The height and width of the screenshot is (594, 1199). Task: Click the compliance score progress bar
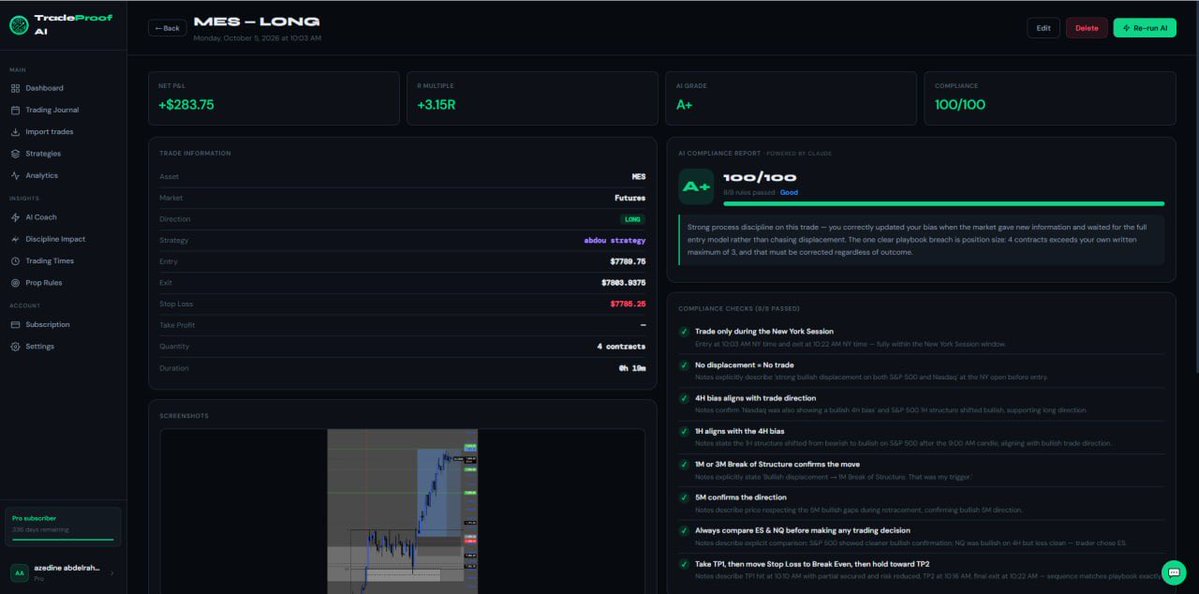[944, 204]
